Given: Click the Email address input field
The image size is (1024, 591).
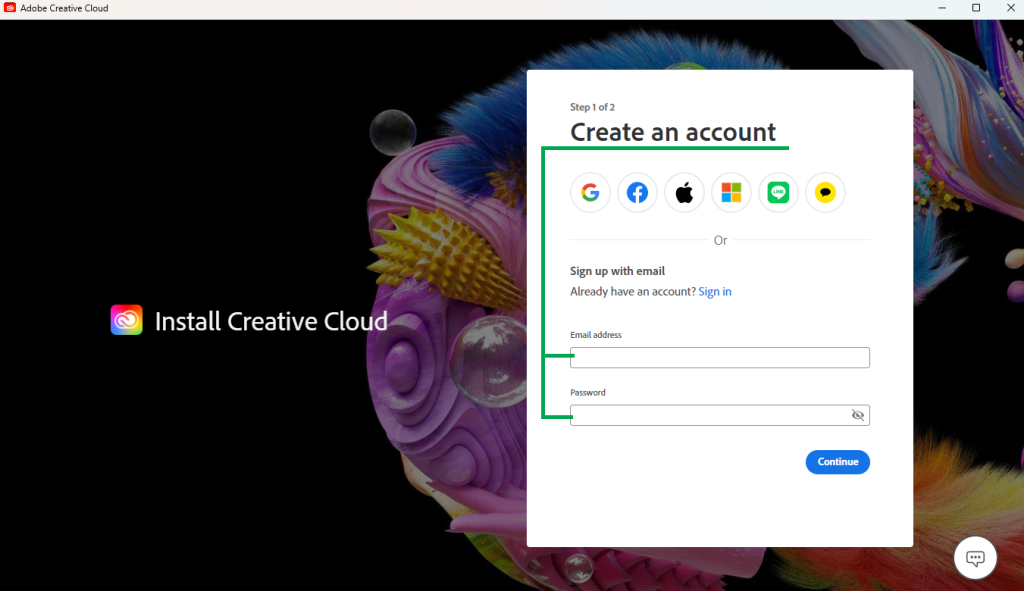Looking at the screenshot, I should (x=719, y=357).
